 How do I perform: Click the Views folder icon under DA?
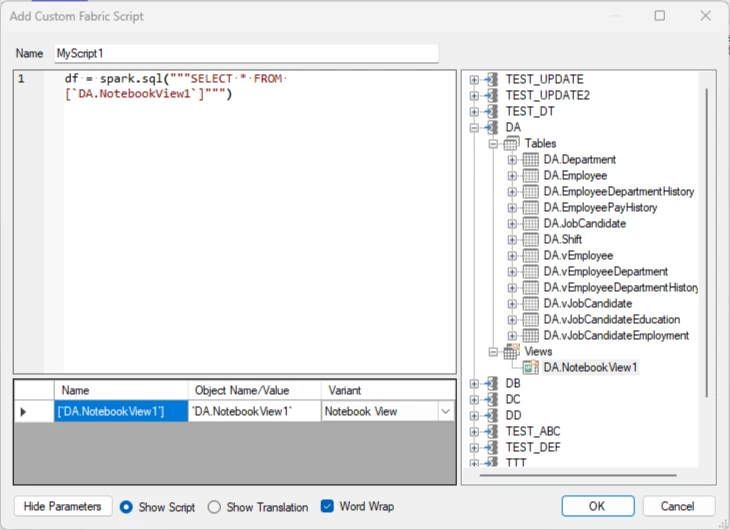pos(511,352)
